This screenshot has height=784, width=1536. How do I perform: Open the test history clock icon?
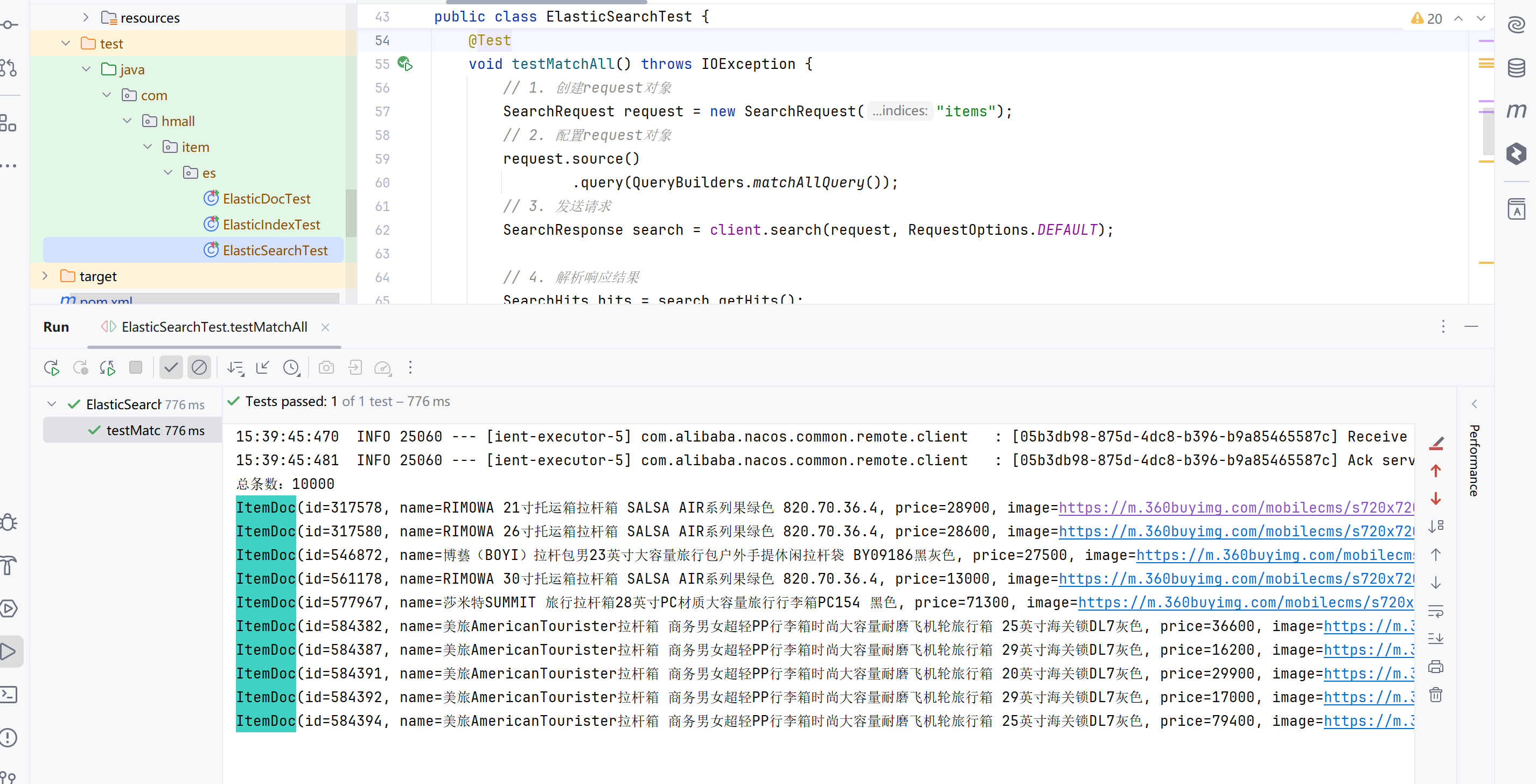pyautogui.click(x=291, y=368)
